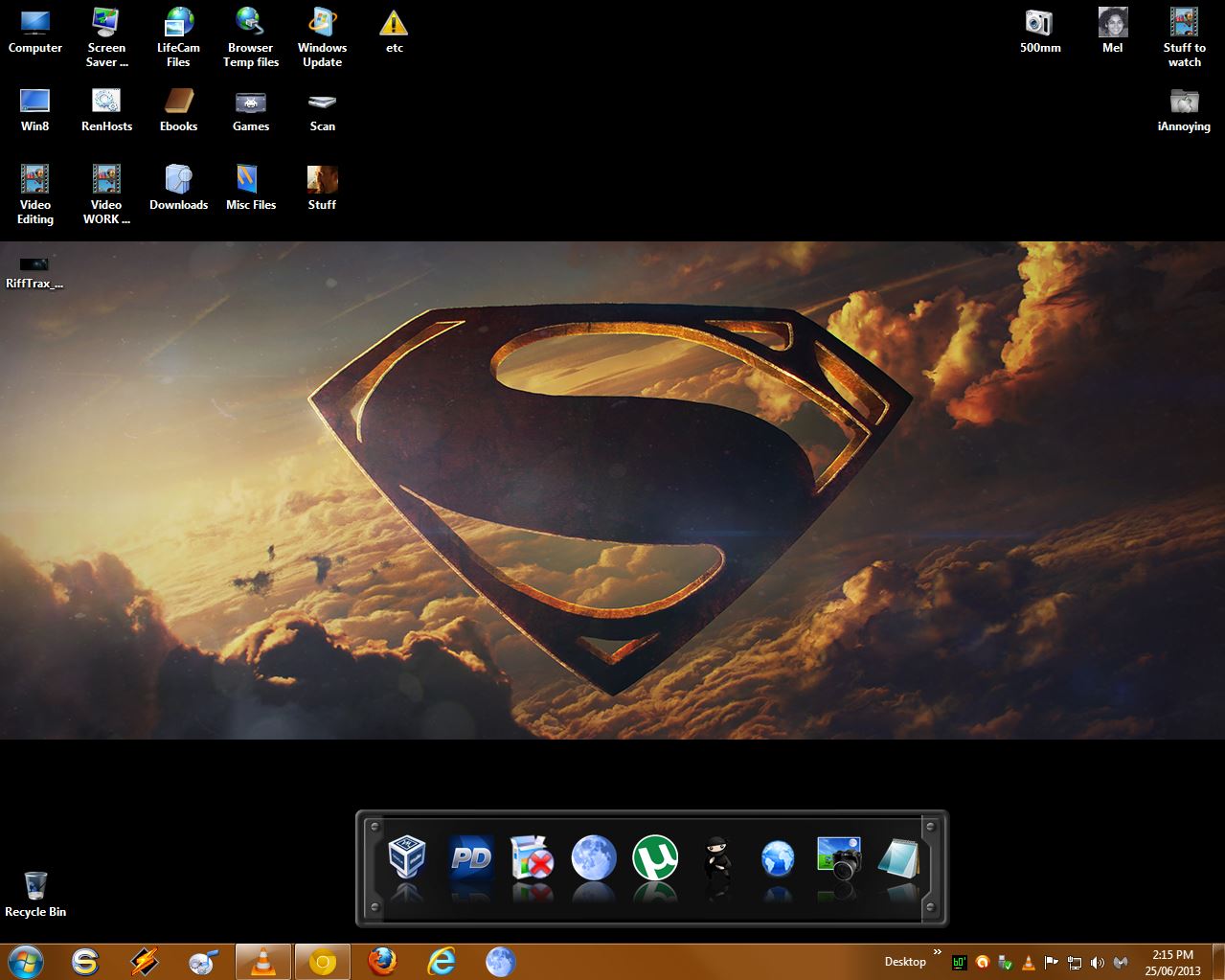The image size is (1225, 980).
Task: Click the green temperature tray icon
Action: [959, 963]
